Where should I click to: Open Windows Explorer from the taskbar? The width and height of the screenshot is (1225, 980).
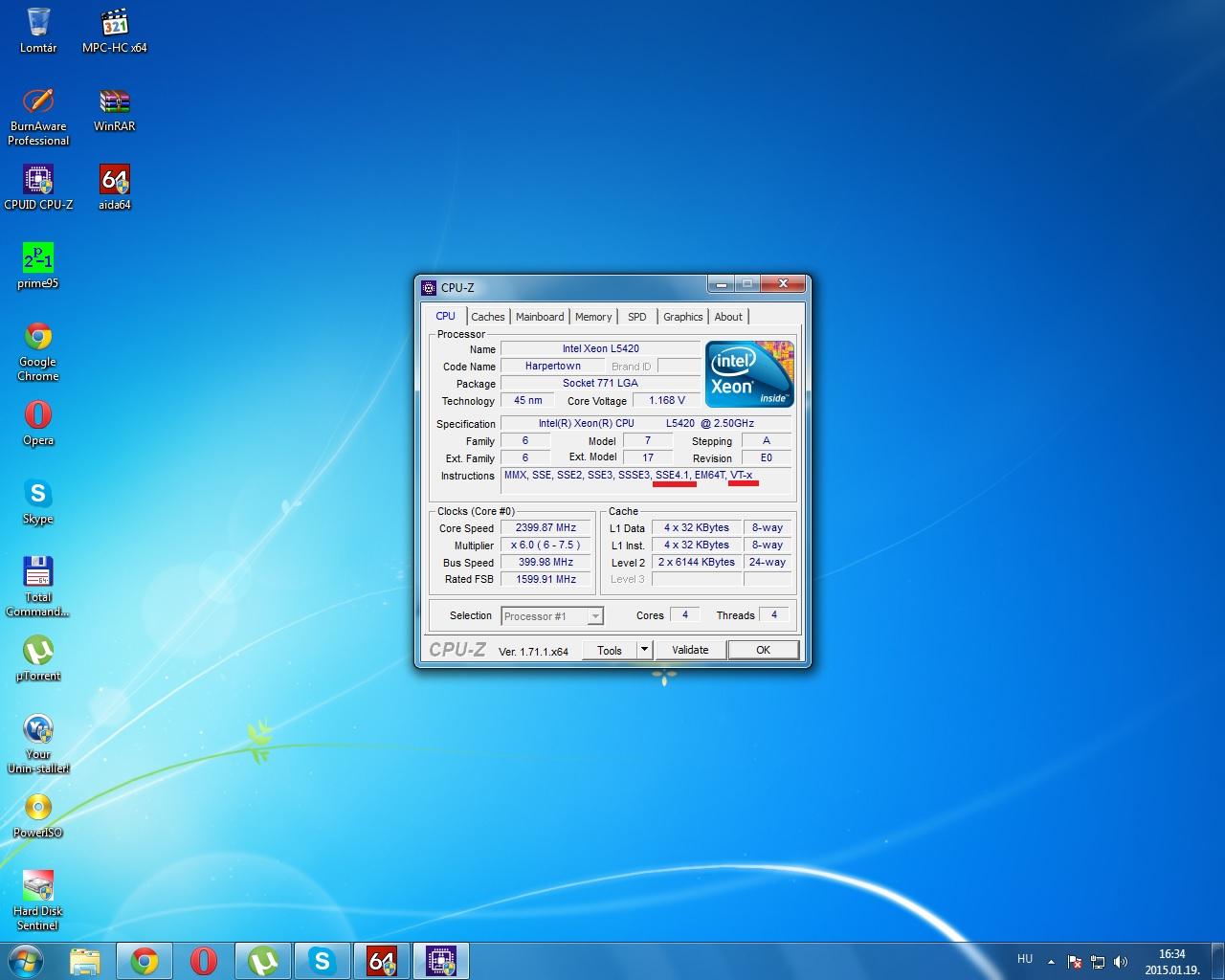point(85,961)
